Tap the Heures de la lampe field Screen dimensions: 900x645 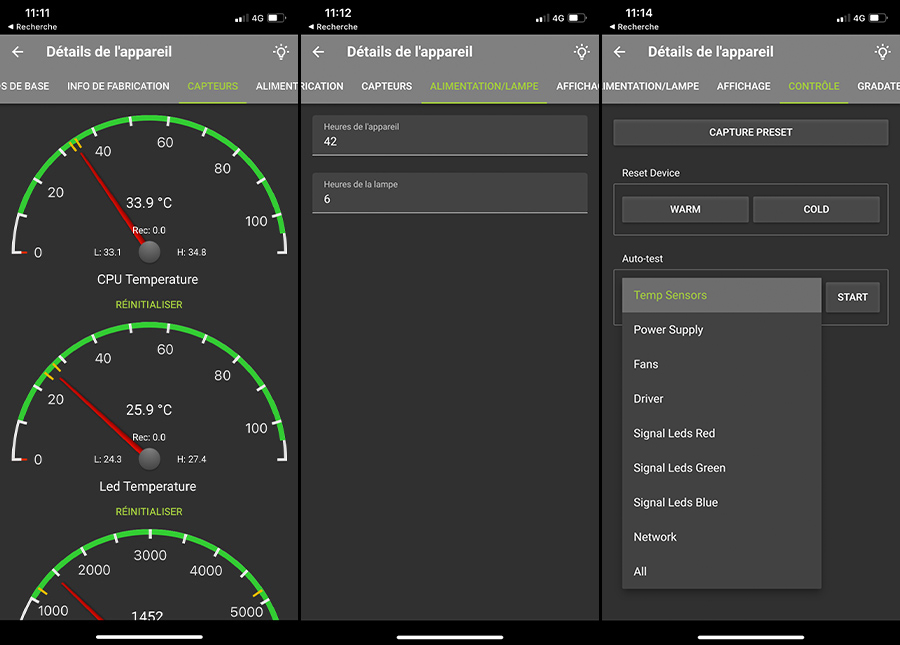click(450, 193)
